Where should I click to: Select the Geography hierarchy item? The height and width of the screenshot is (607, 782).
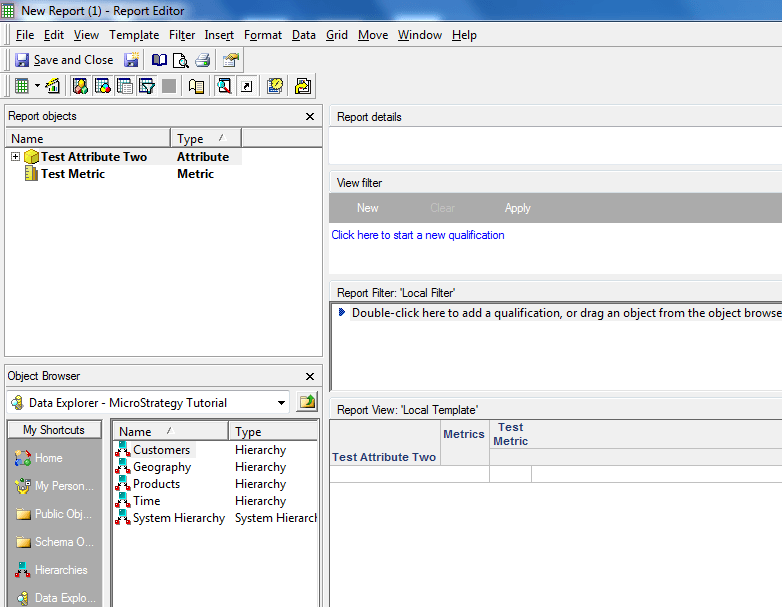161,467
